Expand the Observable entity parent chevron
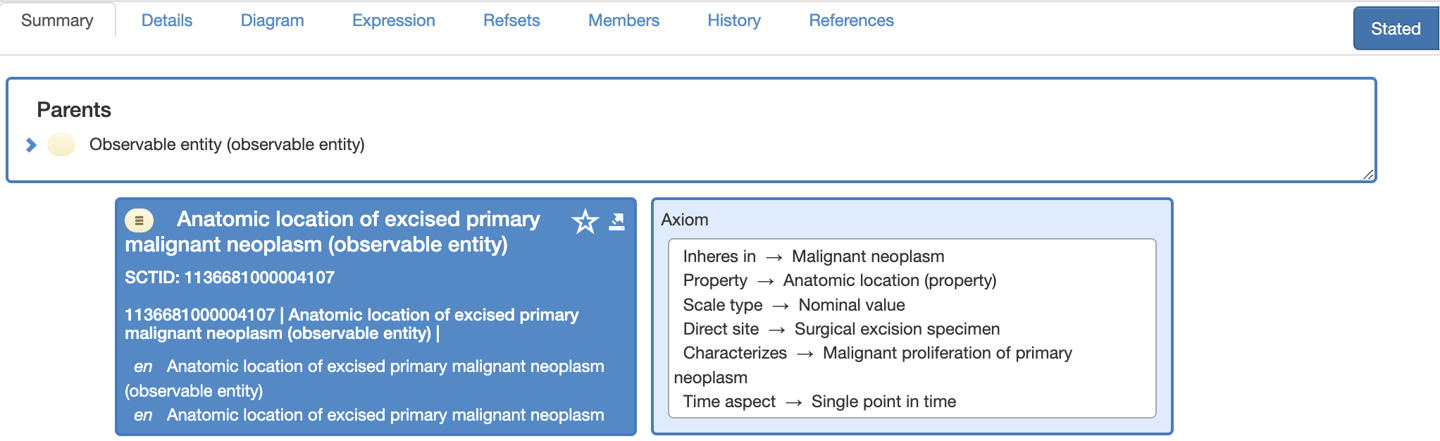Image resolution: width=1440 pixels, height=441 pixels. 31,145
